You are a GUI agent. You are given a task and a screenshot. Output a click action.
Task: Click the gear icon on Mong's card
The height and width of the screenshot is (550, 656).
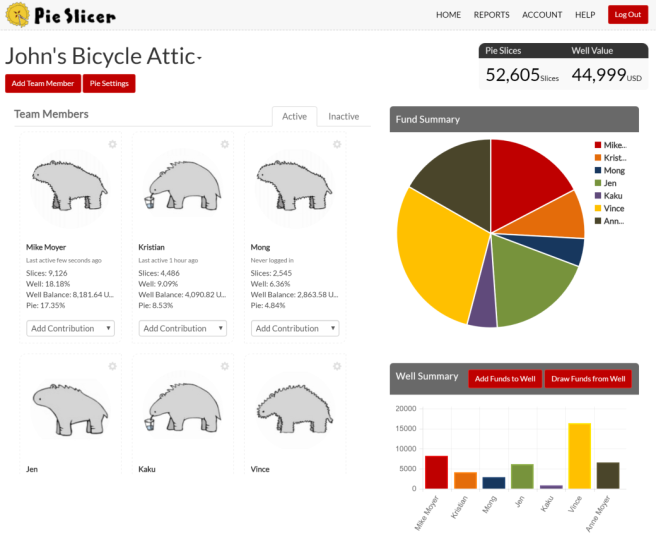pos(336,145)
